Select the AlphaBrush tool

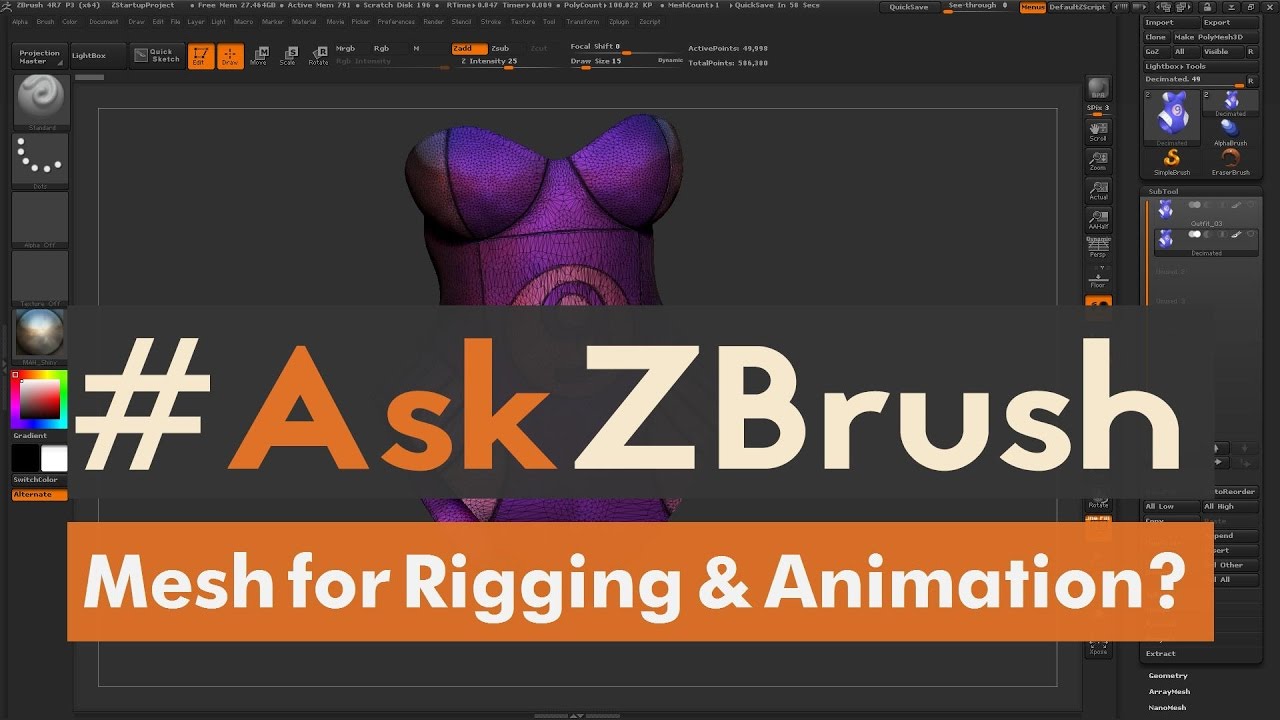click(1230, 132)
